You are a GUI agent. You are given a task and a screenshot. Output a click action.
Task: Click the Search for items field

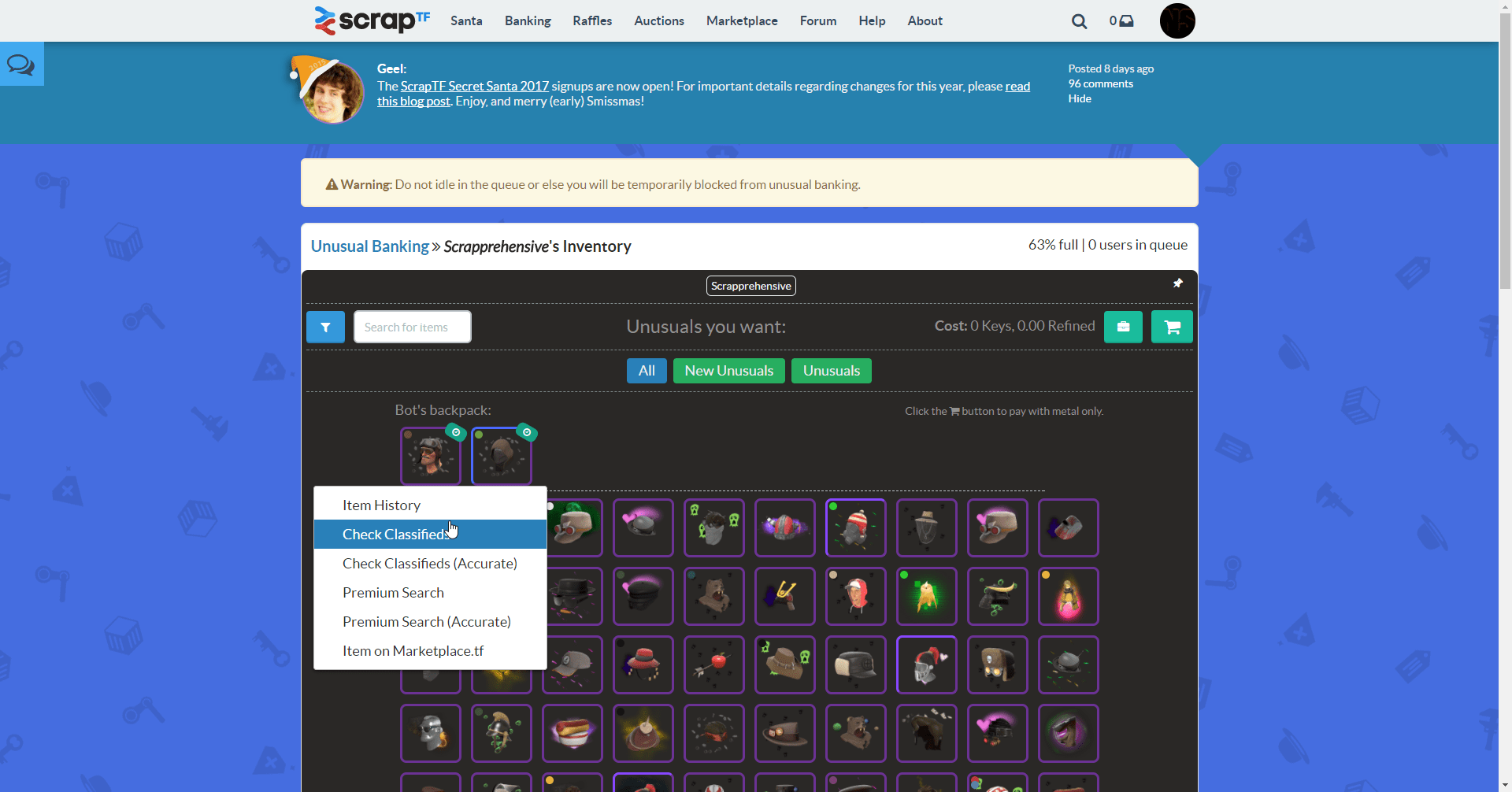pos(412,326)
